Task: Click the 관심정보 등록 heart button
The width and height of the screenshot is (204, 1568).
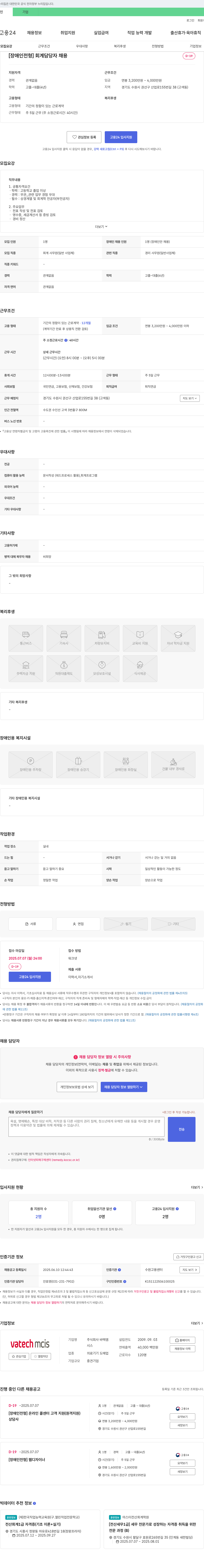Action: (x=84, y=137)
